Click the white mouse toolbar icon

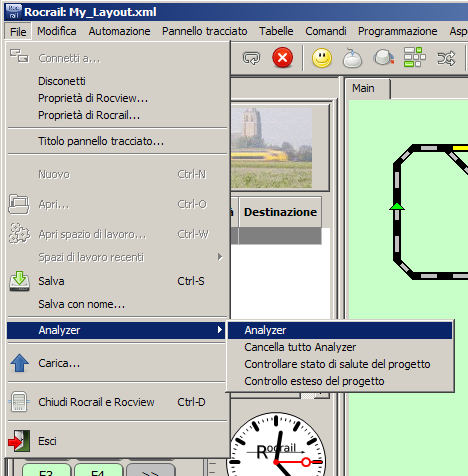[x=352, y=58]
